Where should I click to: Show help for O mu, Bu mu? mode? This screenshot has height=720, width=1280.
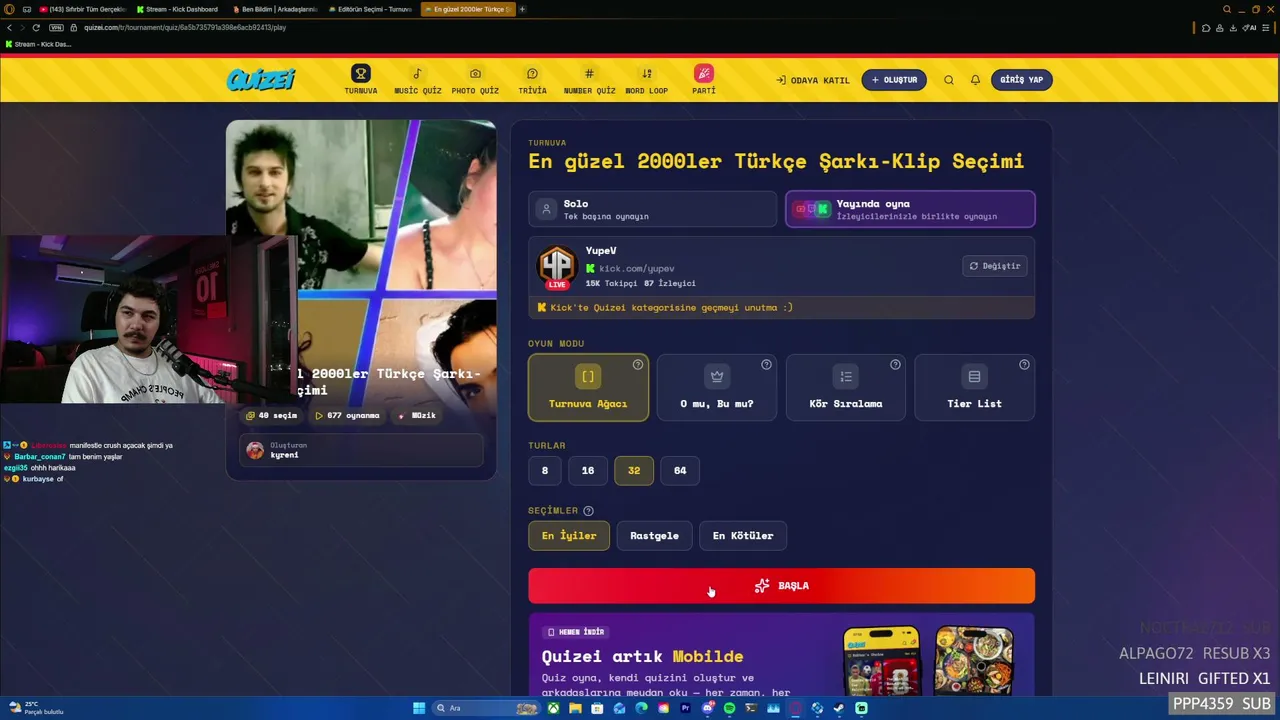click(x=767, y=365)
